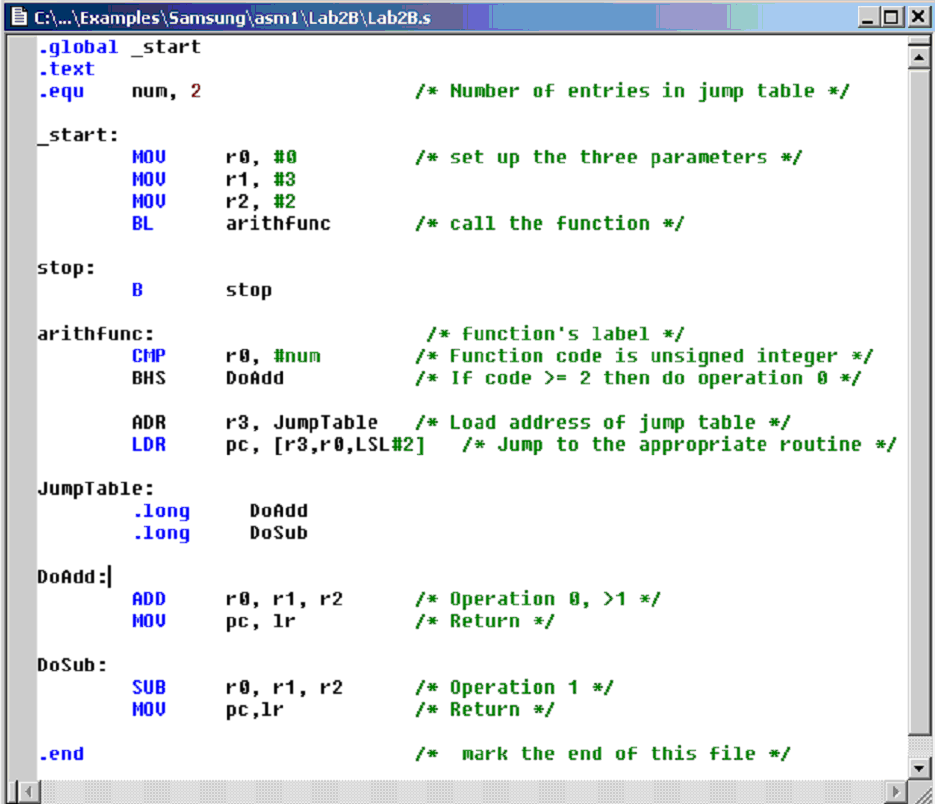Viewport: 935px width, 804px height.
Task: Click the 'BHS' instruction
Action: (148, 378)
